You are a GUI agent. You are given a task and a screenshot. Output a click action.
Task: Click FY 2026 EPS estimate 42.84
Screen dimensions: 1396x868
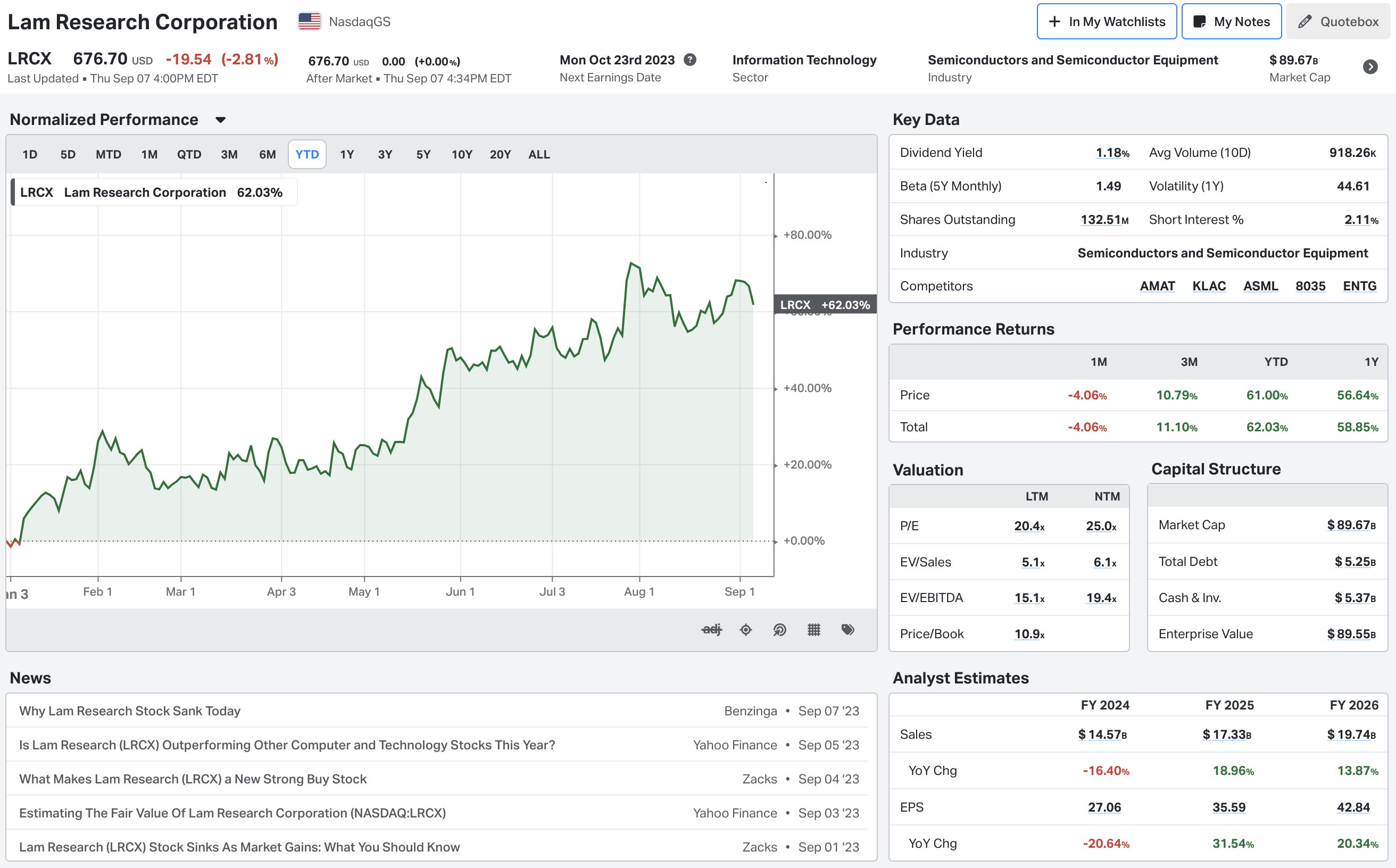tap(1353, 807)
